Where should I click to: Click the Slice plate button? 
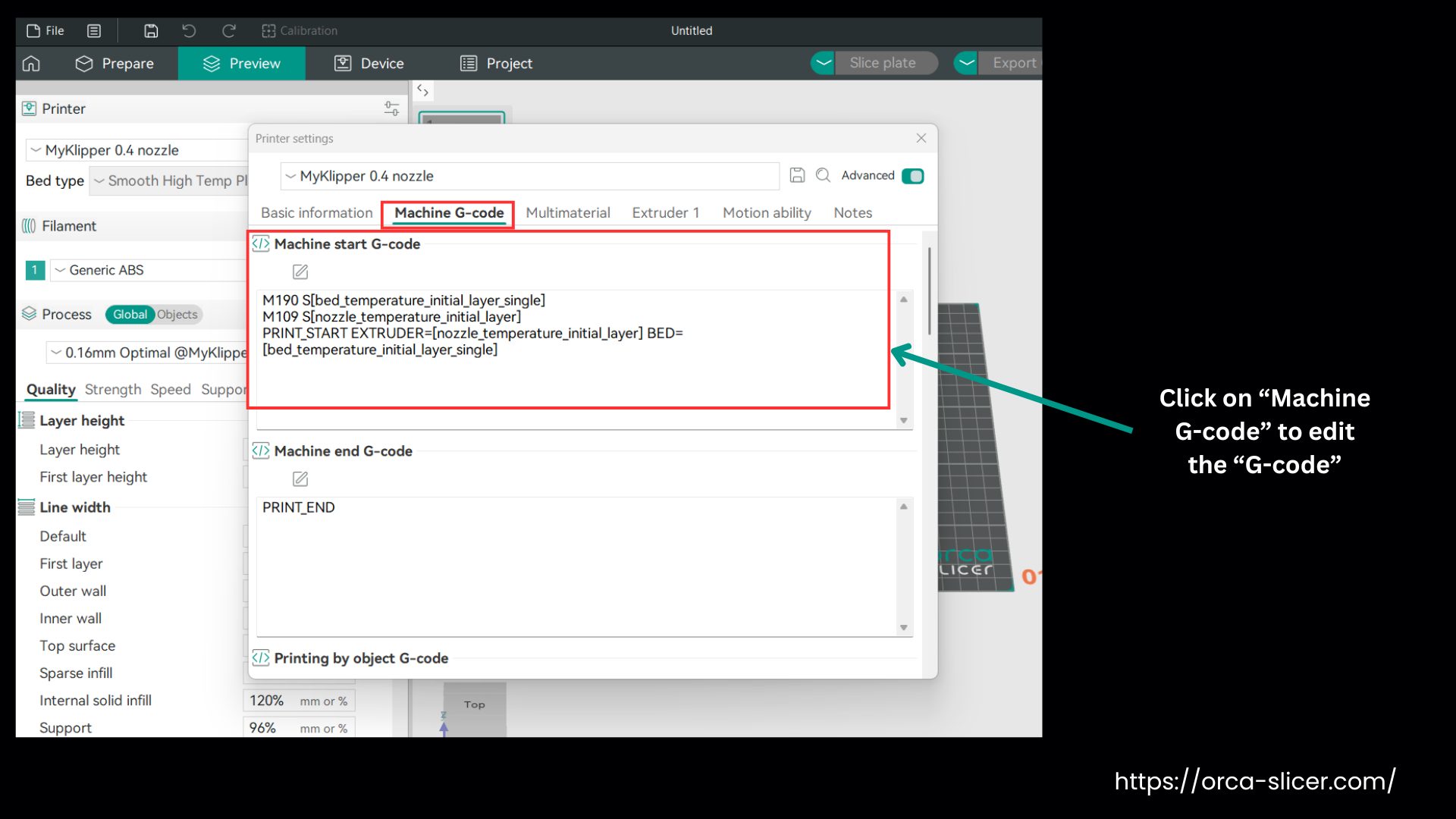tap(886, 63)
